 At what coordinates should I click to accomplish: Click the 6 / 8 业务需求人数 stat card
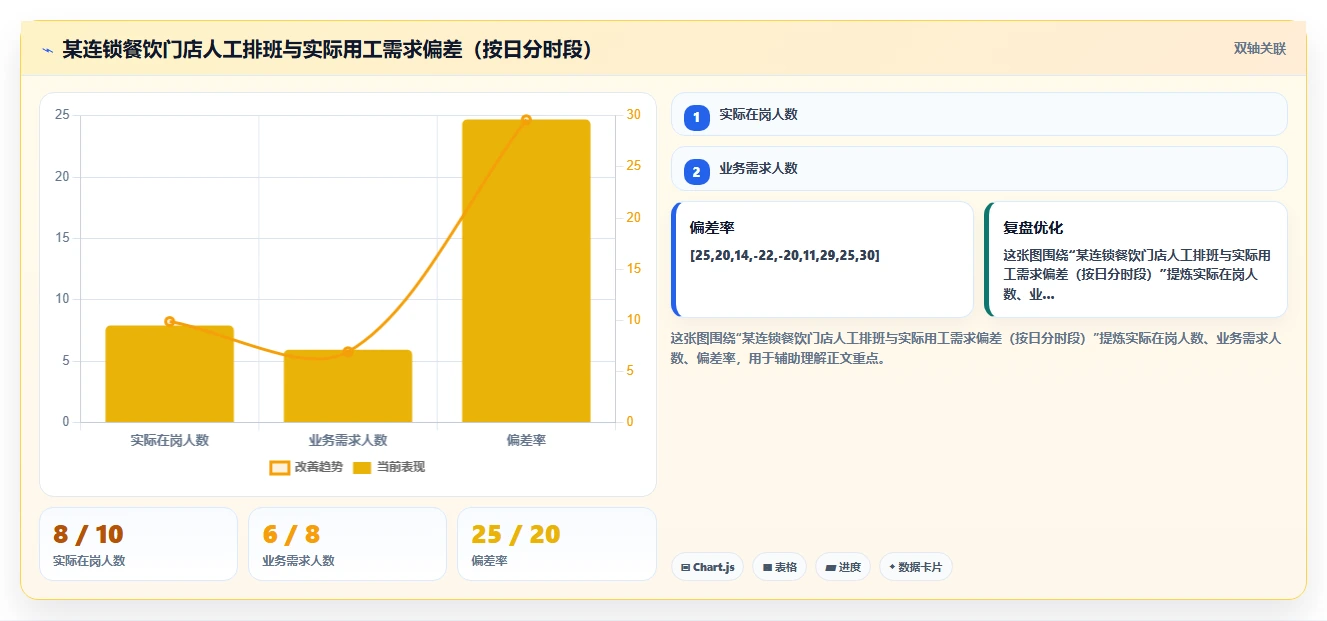[x=347, y=544]
